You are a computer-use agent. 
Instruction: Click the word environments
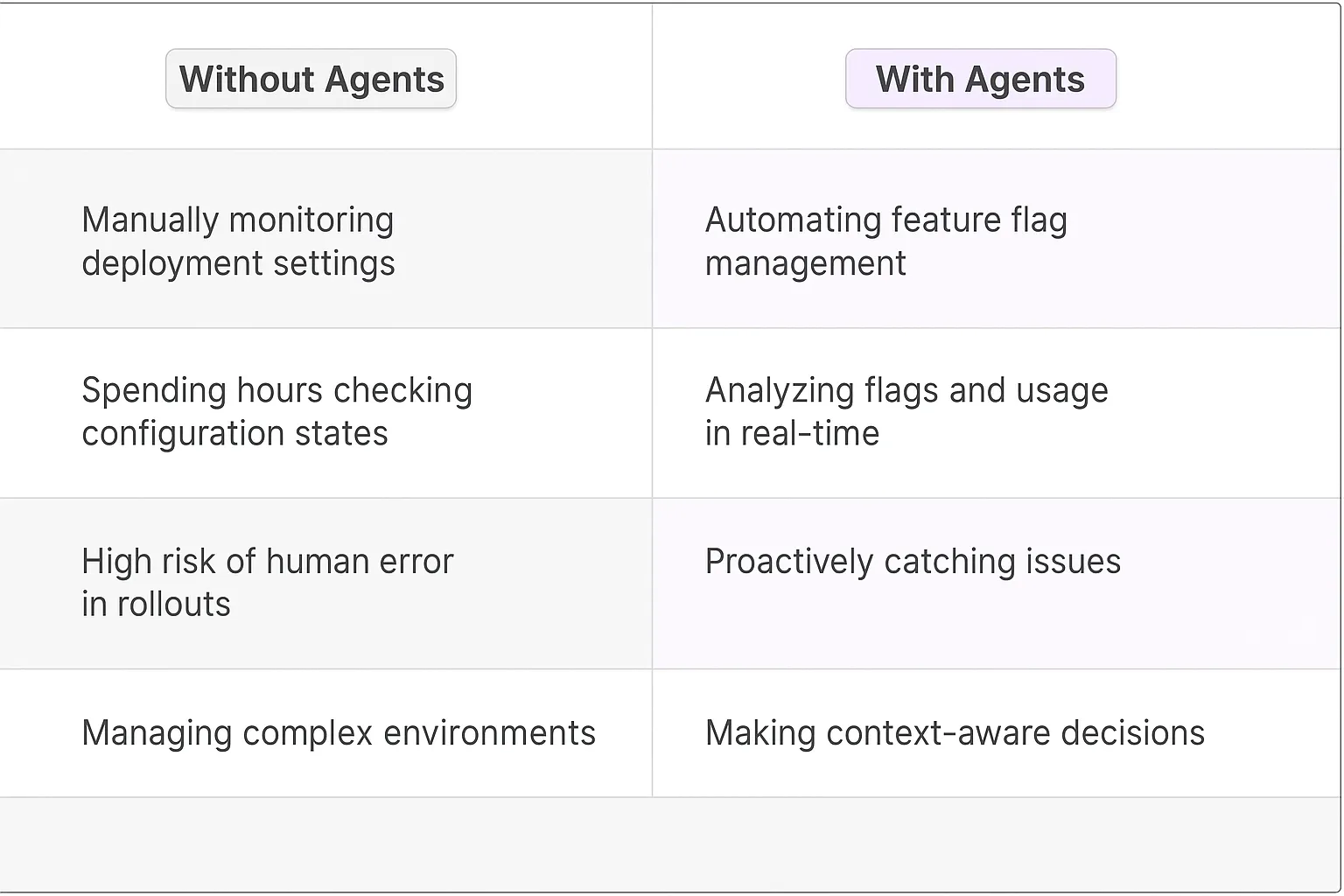(x=489, y=733)
